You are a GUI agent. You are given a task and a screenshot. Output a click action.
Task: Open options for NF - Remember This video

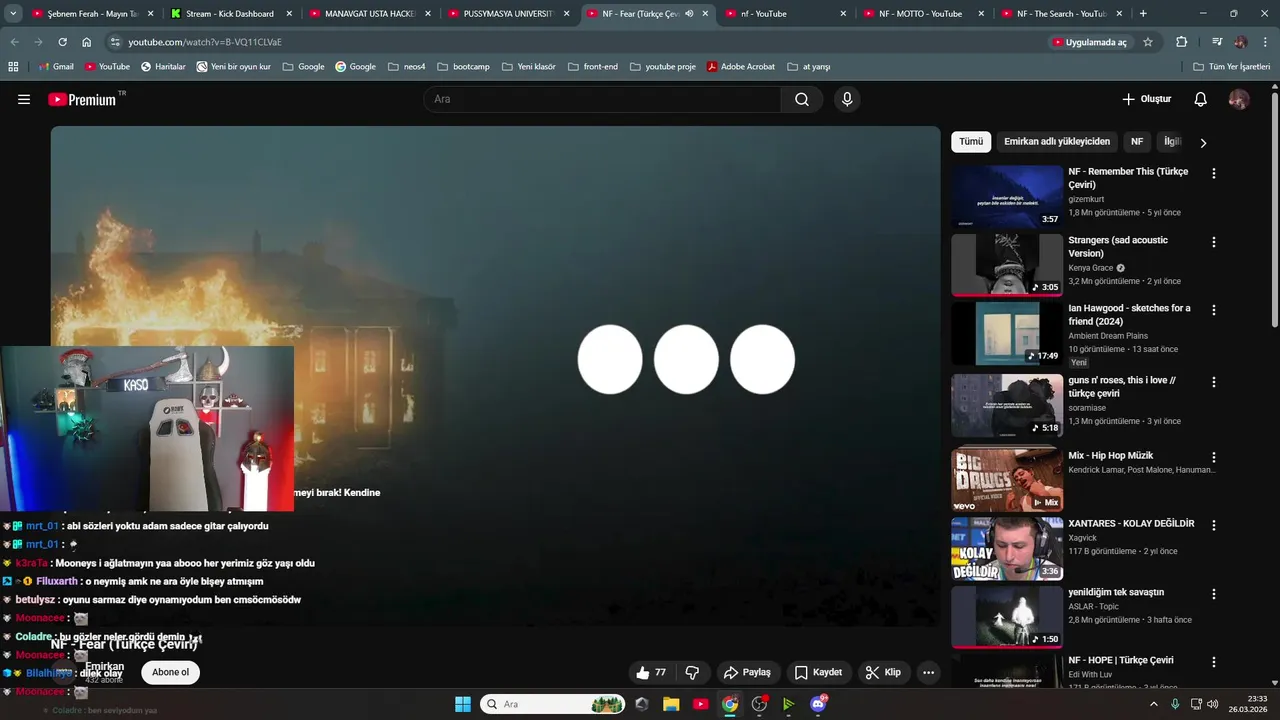pos(1214,173)
